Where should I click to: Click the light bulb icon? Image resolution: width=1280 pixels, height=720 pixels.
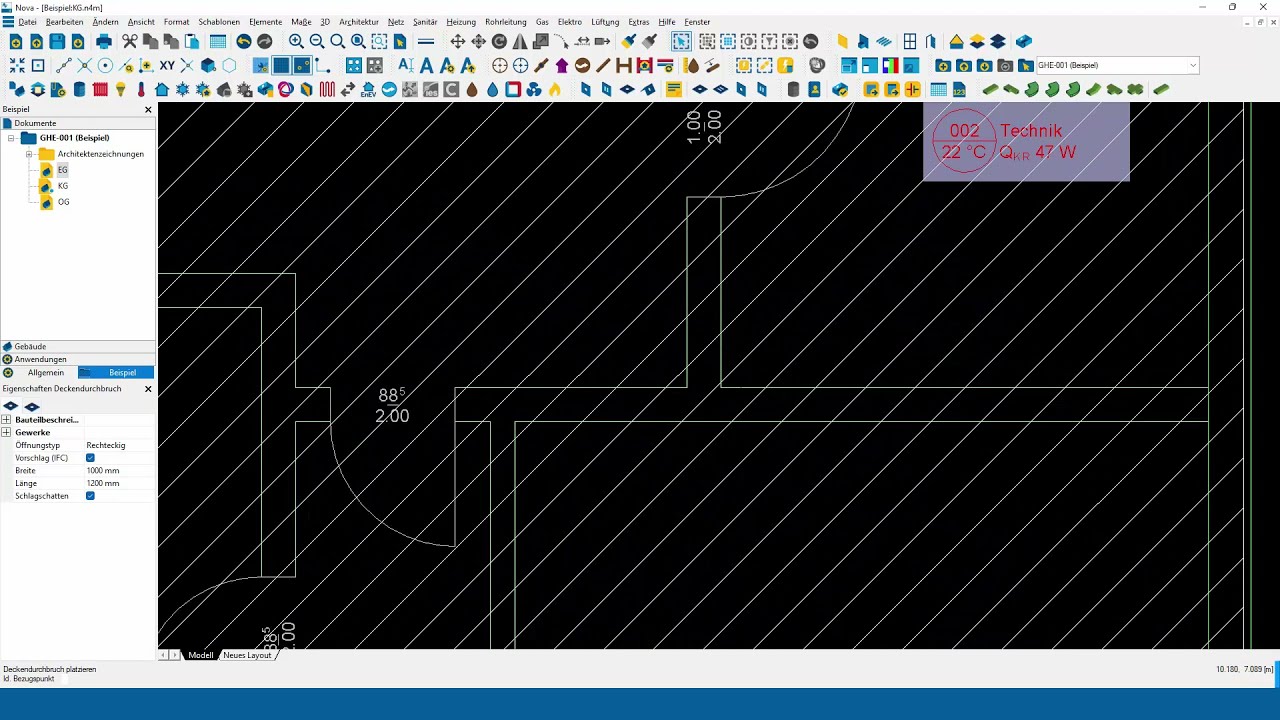coord(120,89)
